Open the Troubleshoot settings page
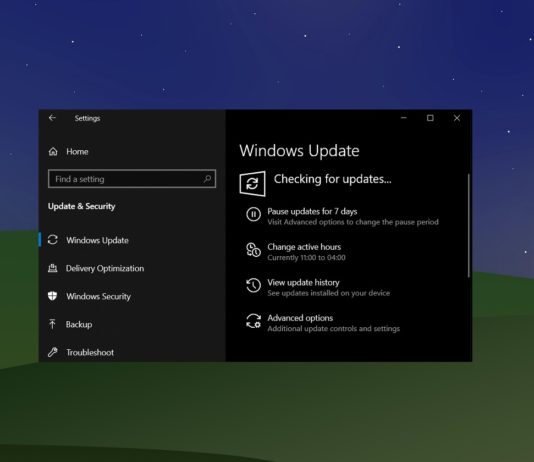Image resolution: width=534 pixels, height=462 pixels. pos(90,352)
